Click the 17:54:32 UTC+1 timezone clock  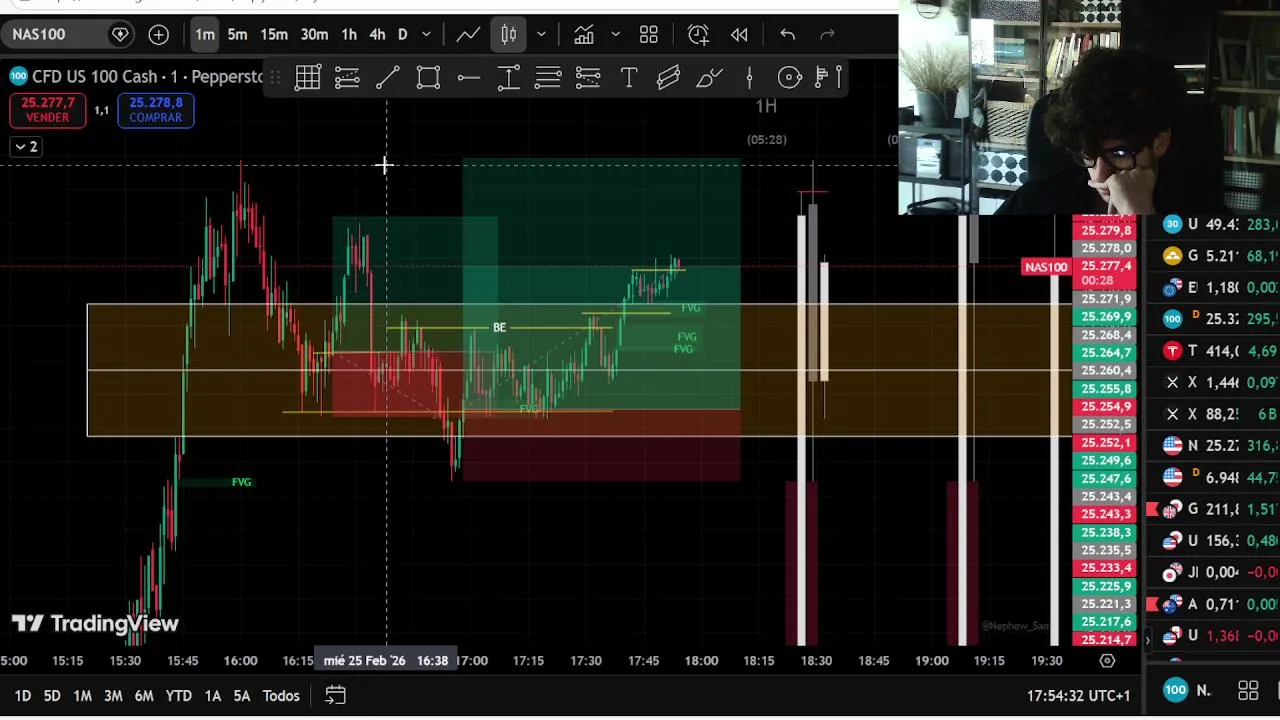pos(1078,696)
